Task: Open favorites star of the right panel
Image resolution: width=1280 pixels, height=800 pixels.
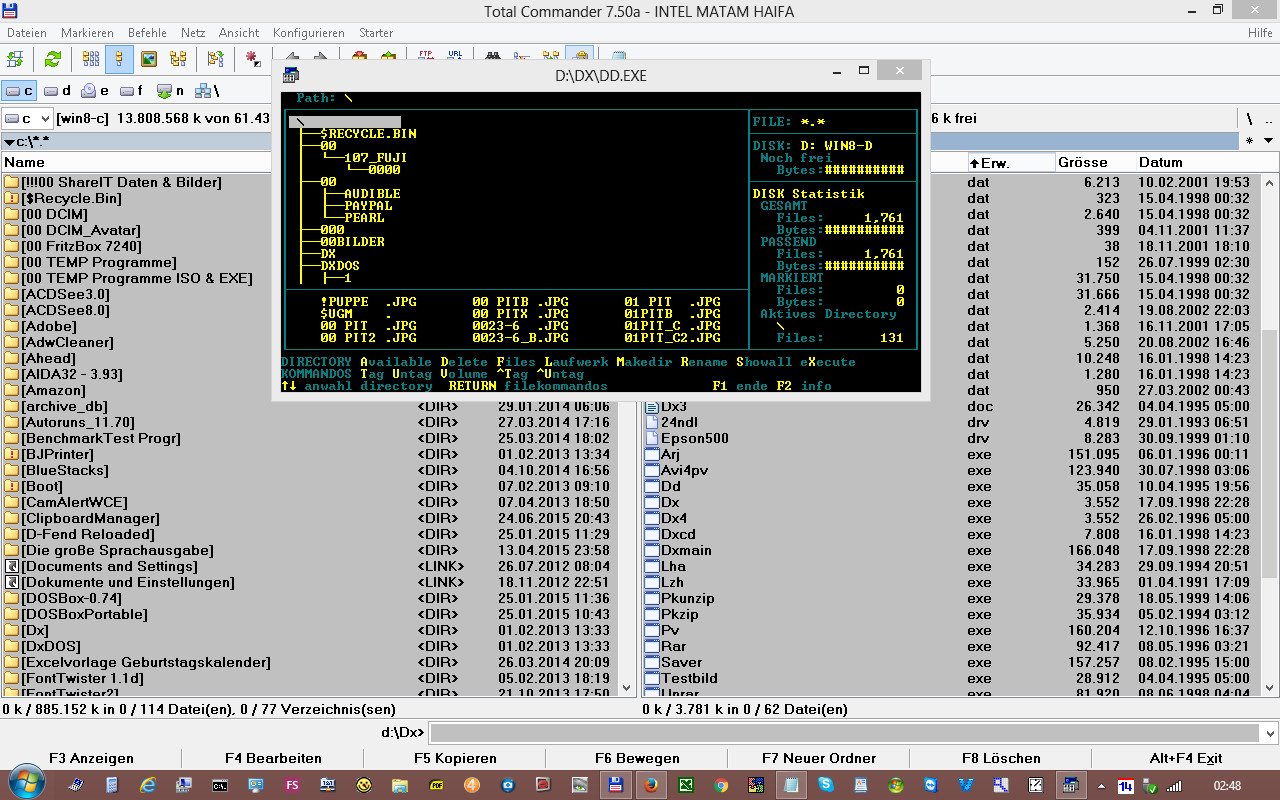Action: [1248, 142]
